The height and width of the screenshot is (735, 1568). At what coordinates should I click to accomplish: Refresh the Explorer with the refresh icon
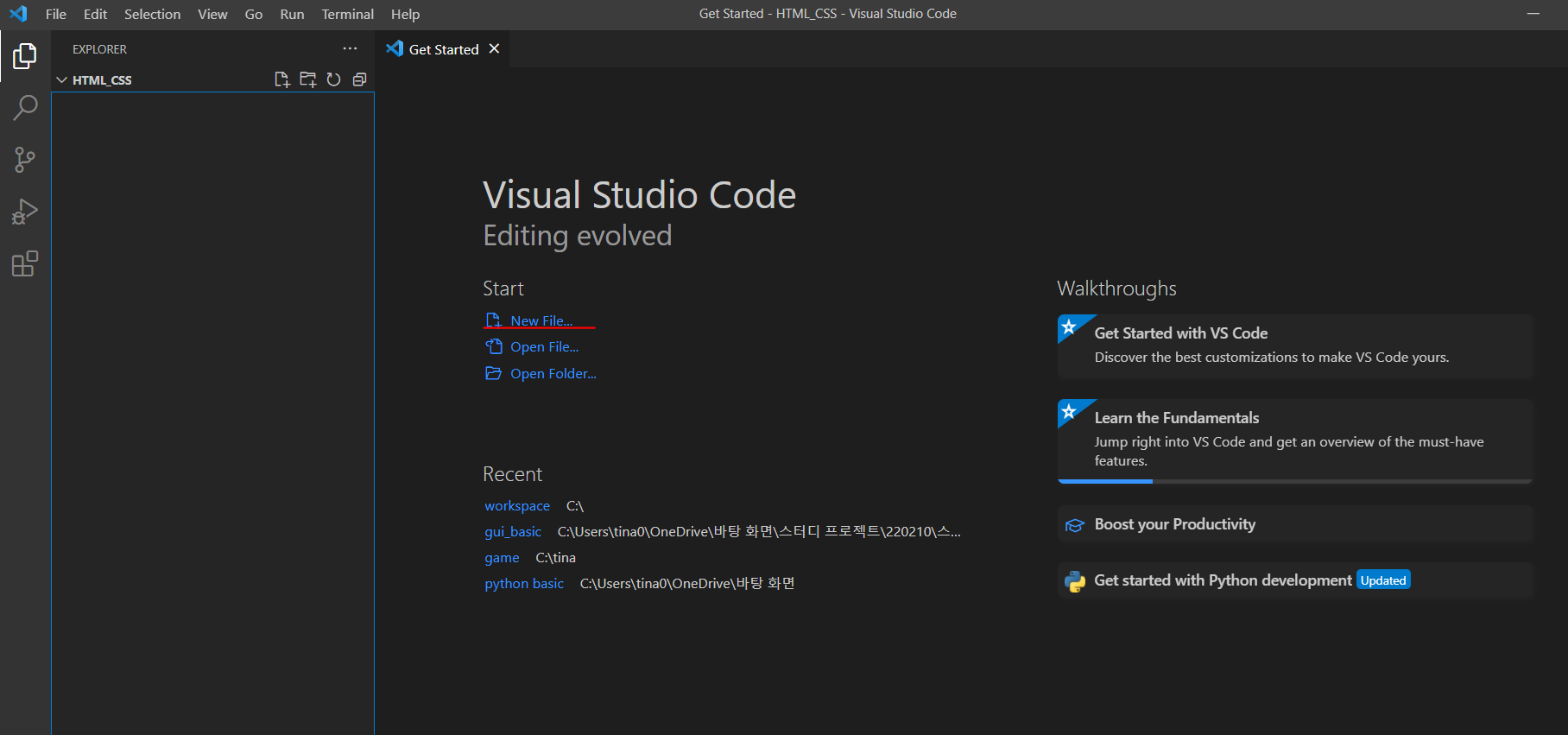click(333, 79)
